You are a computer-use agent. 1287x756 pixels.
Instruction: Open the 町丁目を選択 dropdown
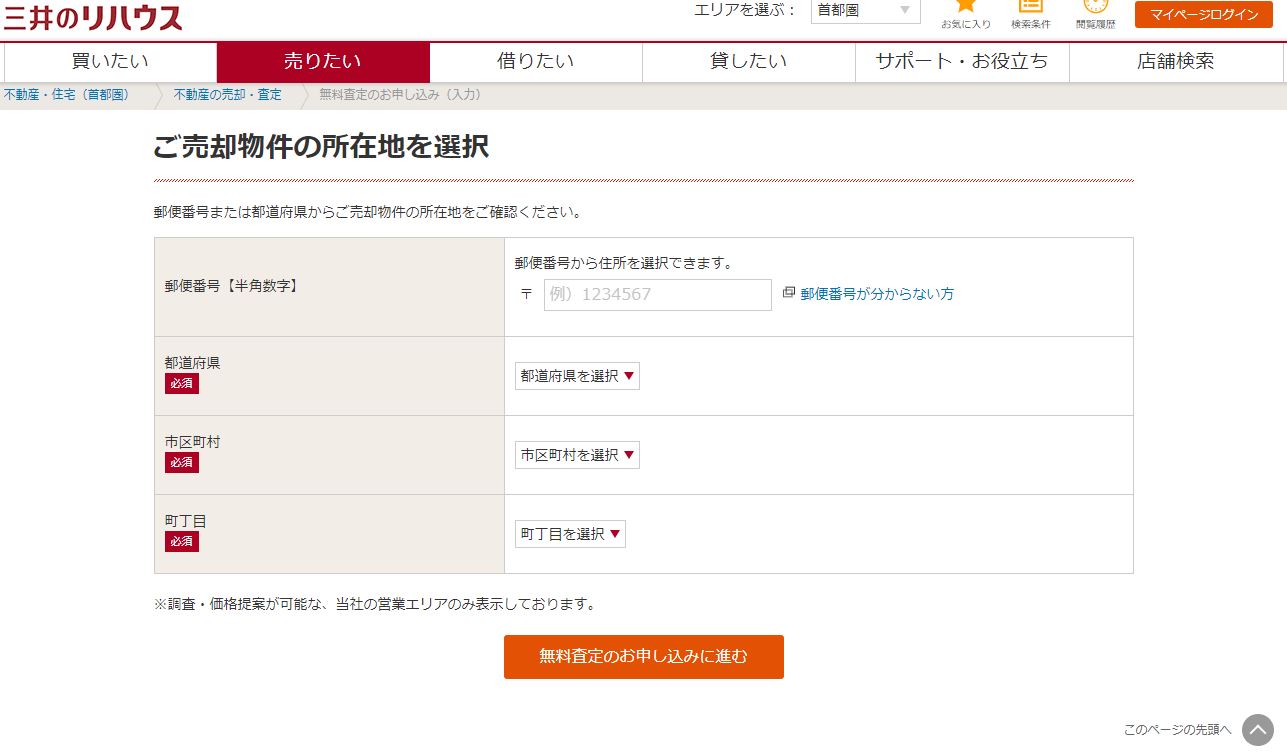click(x=570, y=534)
